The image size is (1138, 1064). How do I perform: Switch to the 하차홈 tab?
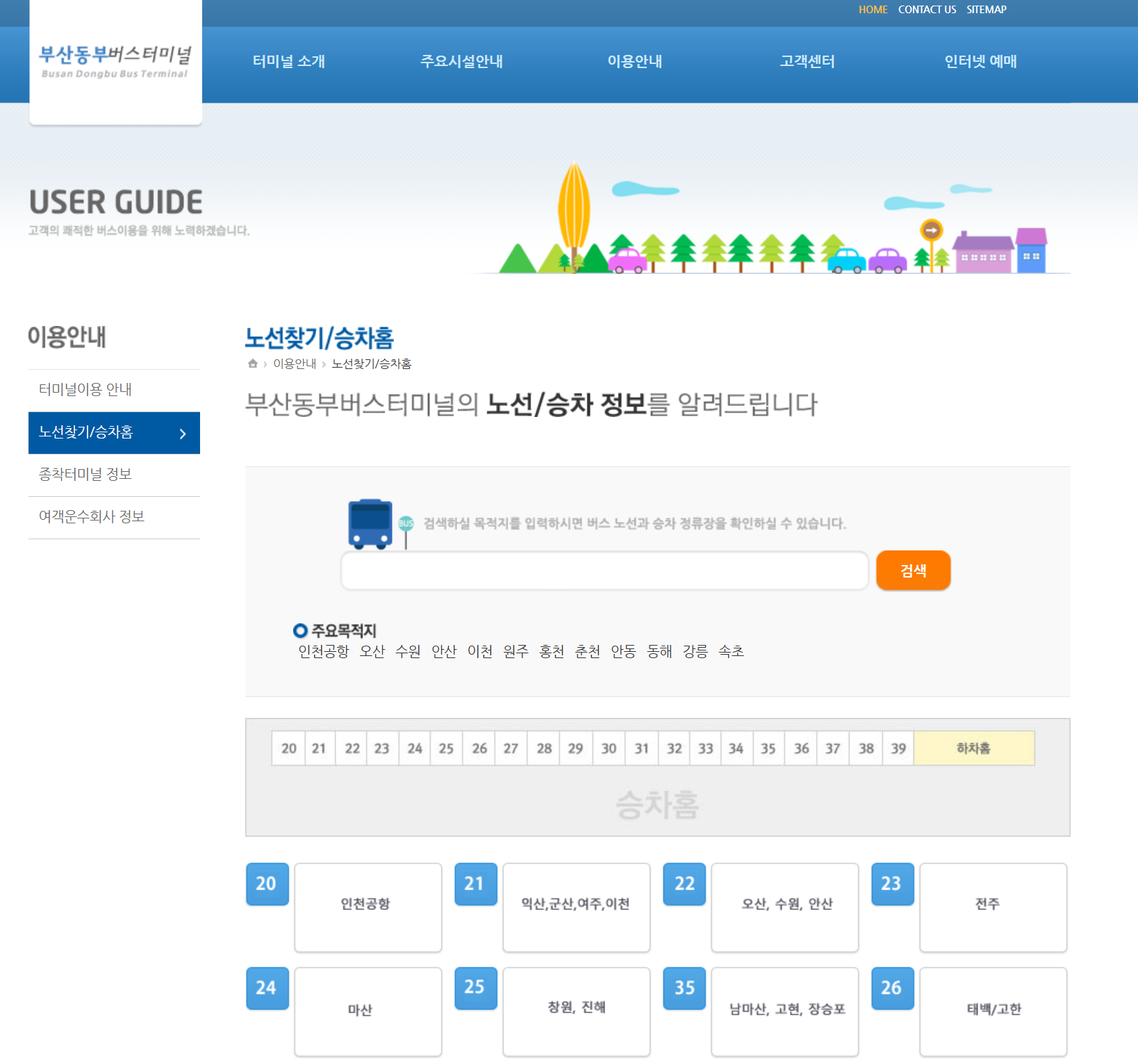pos(973,748)
